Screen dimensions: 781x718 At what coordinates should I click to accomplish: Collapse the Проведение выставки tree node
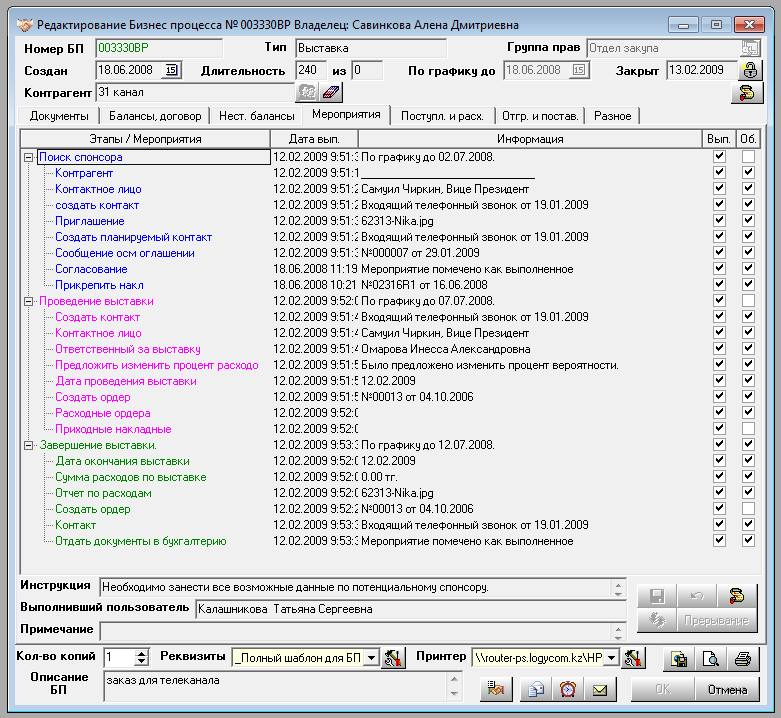pos(29,301)
